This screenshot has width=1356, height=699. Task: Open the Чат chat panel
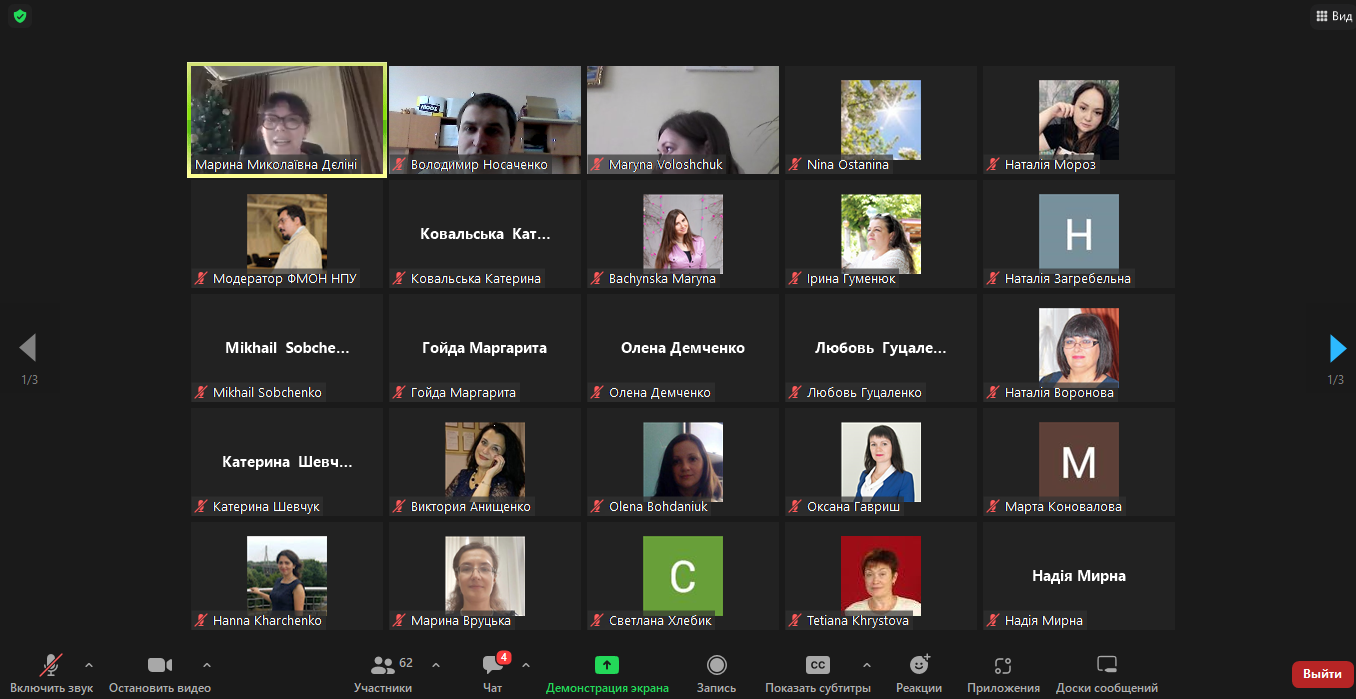click(x=493, y=674)
